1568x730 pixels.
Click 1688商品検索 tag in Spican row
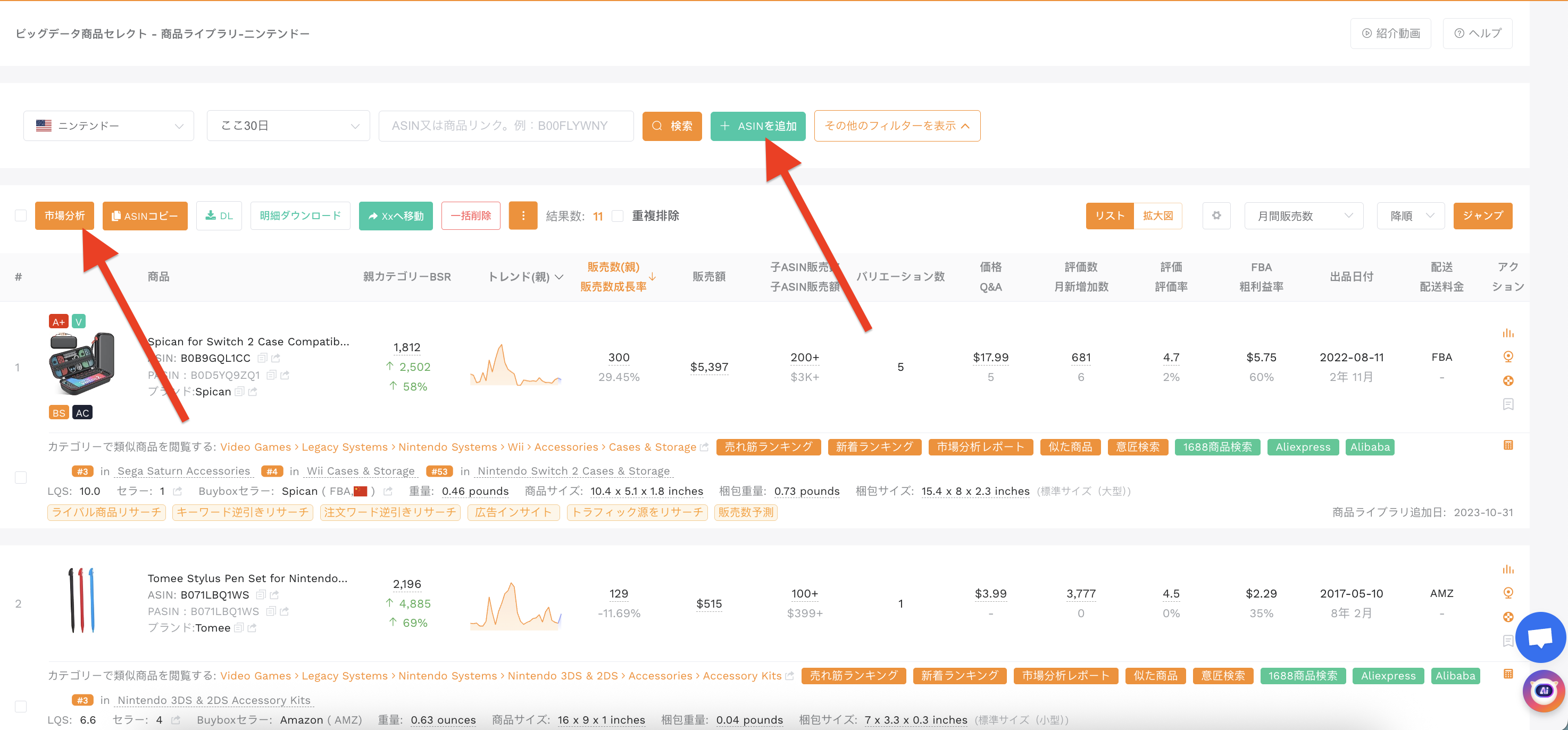point(1217,447)
